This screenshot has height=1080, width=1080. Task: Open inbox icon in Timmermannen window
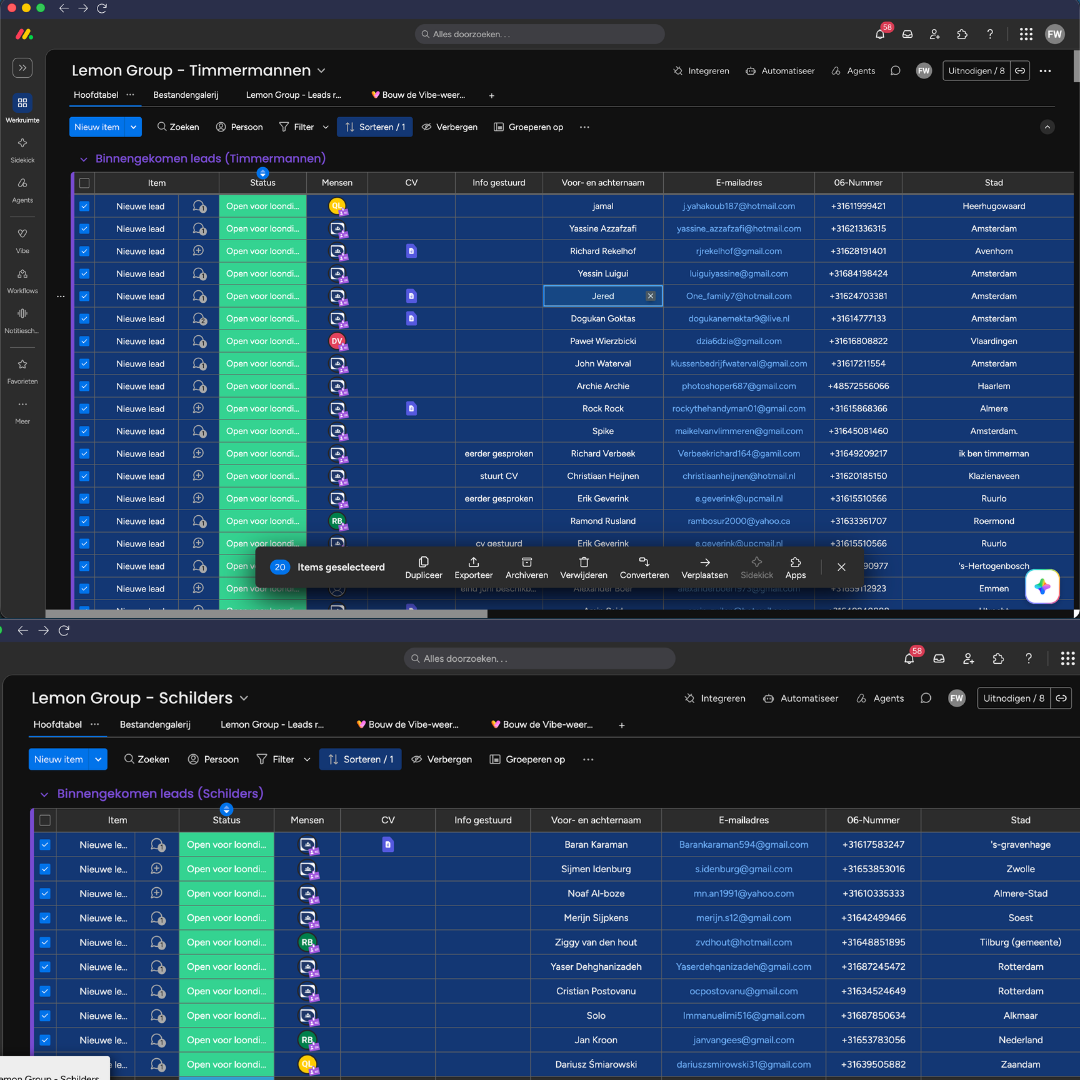[907, 34]
